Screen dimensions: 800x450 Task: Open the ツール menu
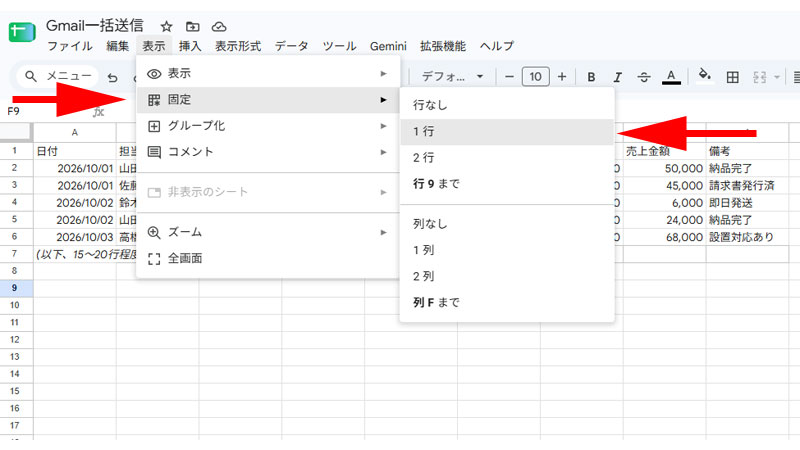[339, 46]
